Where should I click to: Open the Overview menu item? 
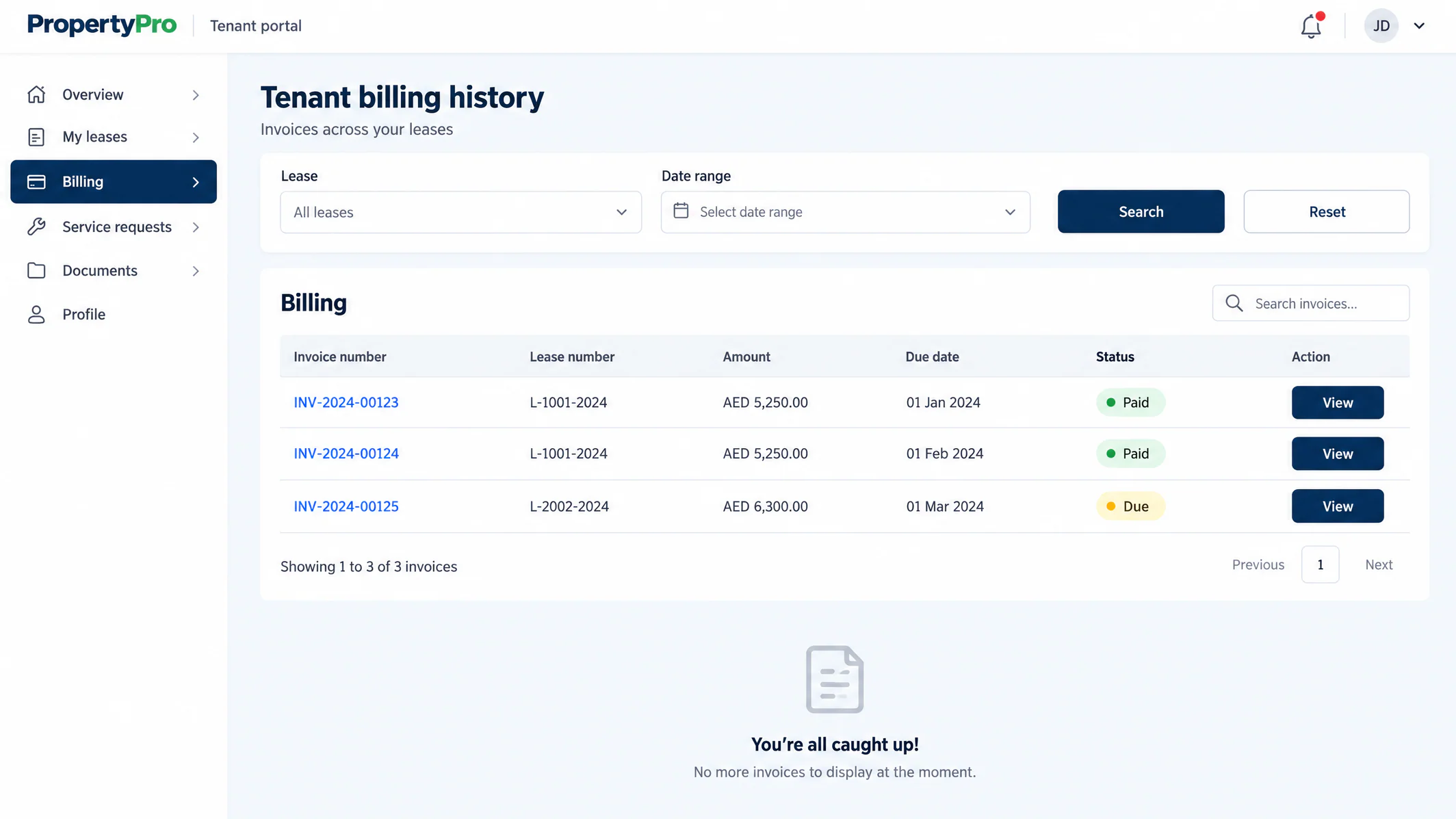114,94
